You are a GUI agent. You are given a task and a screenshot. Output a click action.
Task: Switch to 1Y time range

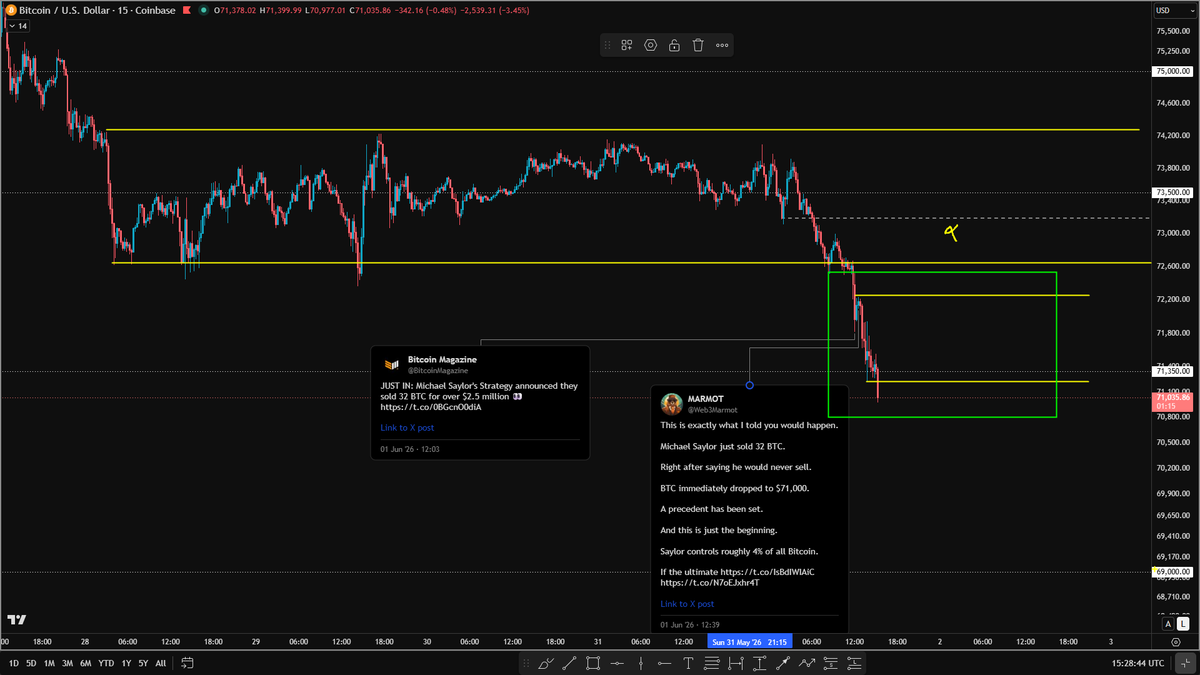126,663
